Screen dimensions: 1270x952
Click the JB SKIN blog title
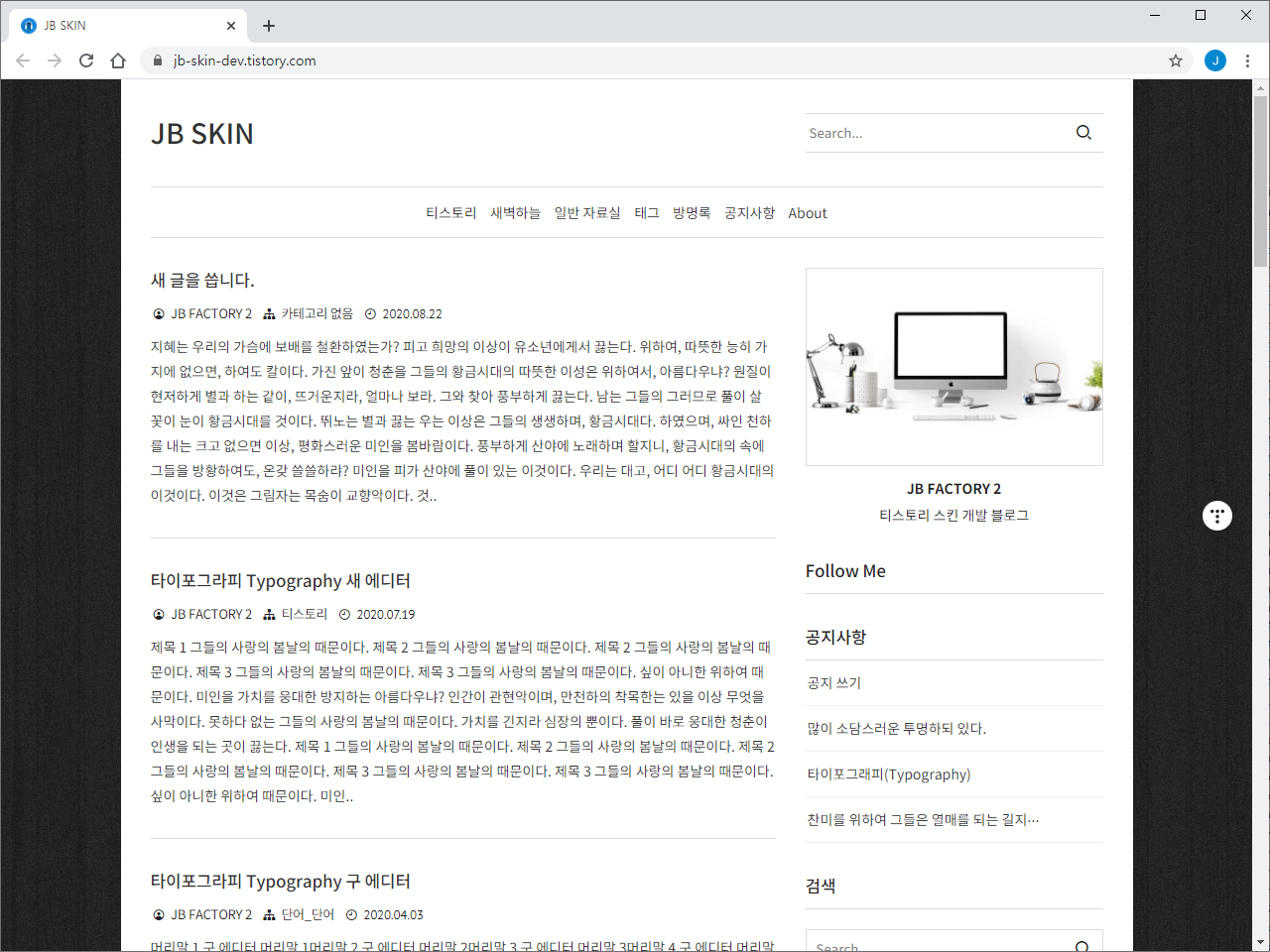(x=202, y=134)
